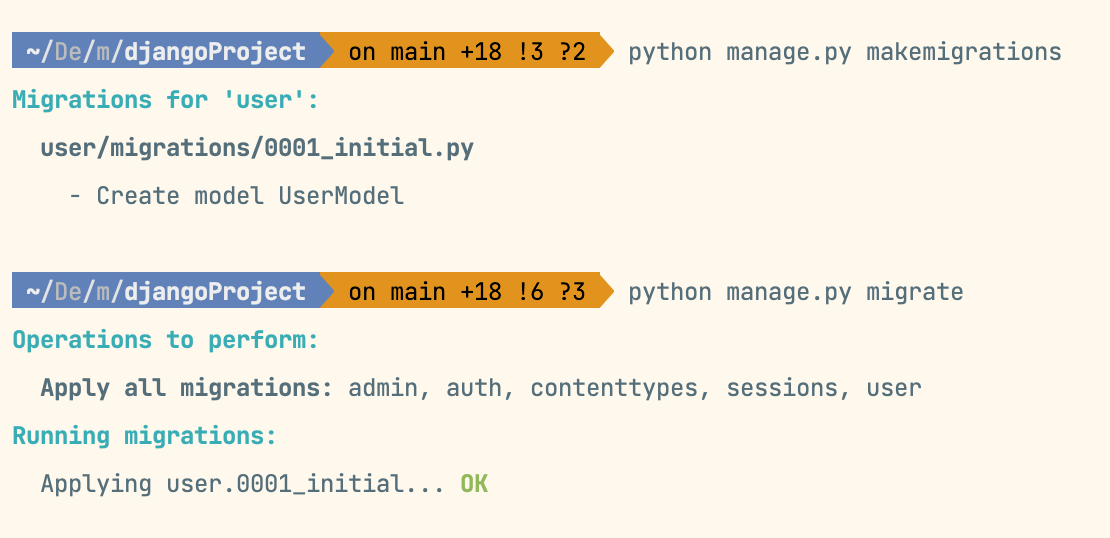Click the green OK status text

tap(474, 484)
